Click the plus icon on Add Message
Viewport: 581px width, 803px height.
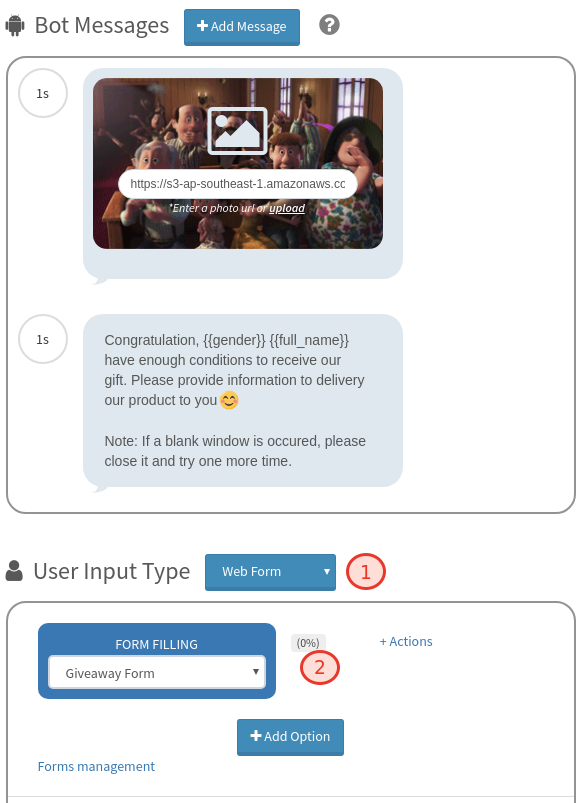(203, 26)
